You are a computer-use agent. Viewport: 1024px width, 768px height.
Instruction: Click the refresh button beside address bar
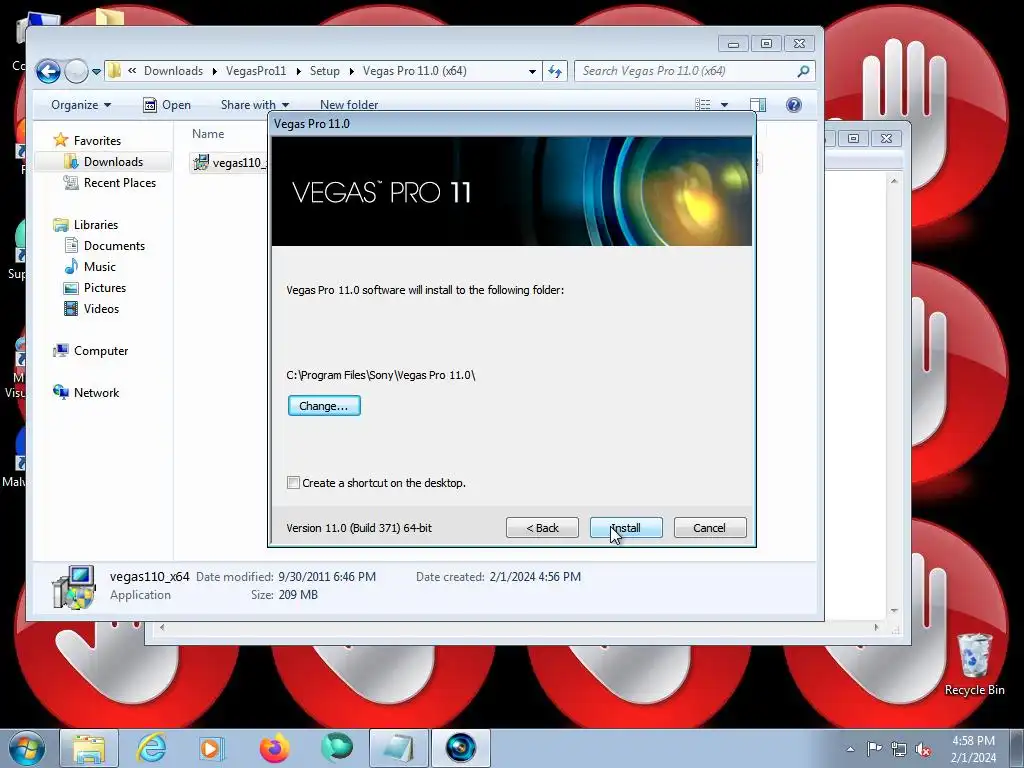554,71
